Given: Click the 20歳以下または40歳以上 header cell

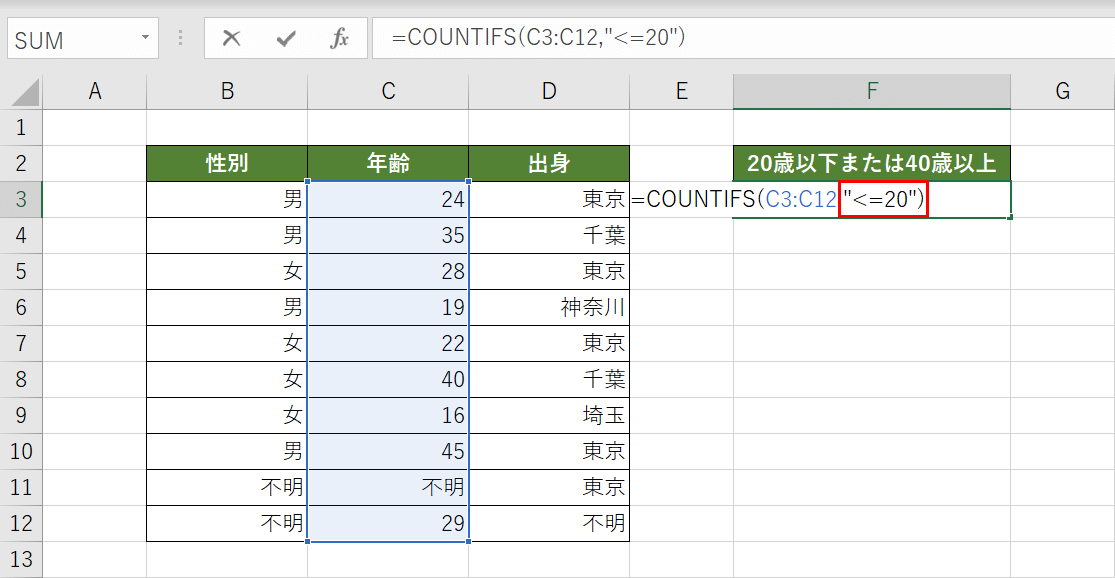Looking at the screenshot, I should pos(871,163).
